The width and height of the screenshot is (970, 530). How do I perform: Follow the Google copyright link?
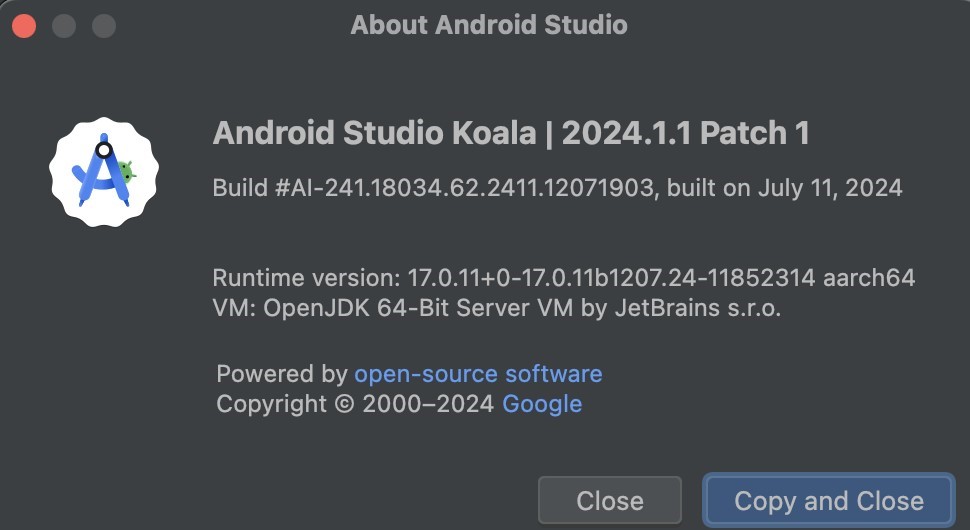click(x=541, y=404)
